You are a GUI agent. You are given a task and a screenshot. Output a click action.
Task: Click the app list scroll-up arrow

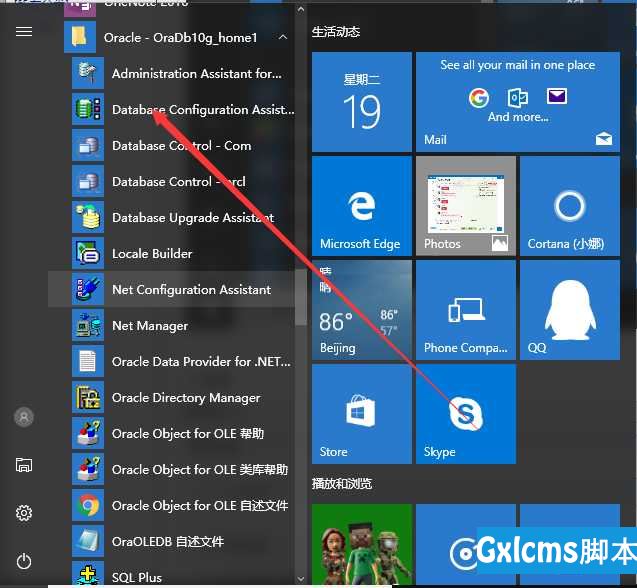pos(301,9)
